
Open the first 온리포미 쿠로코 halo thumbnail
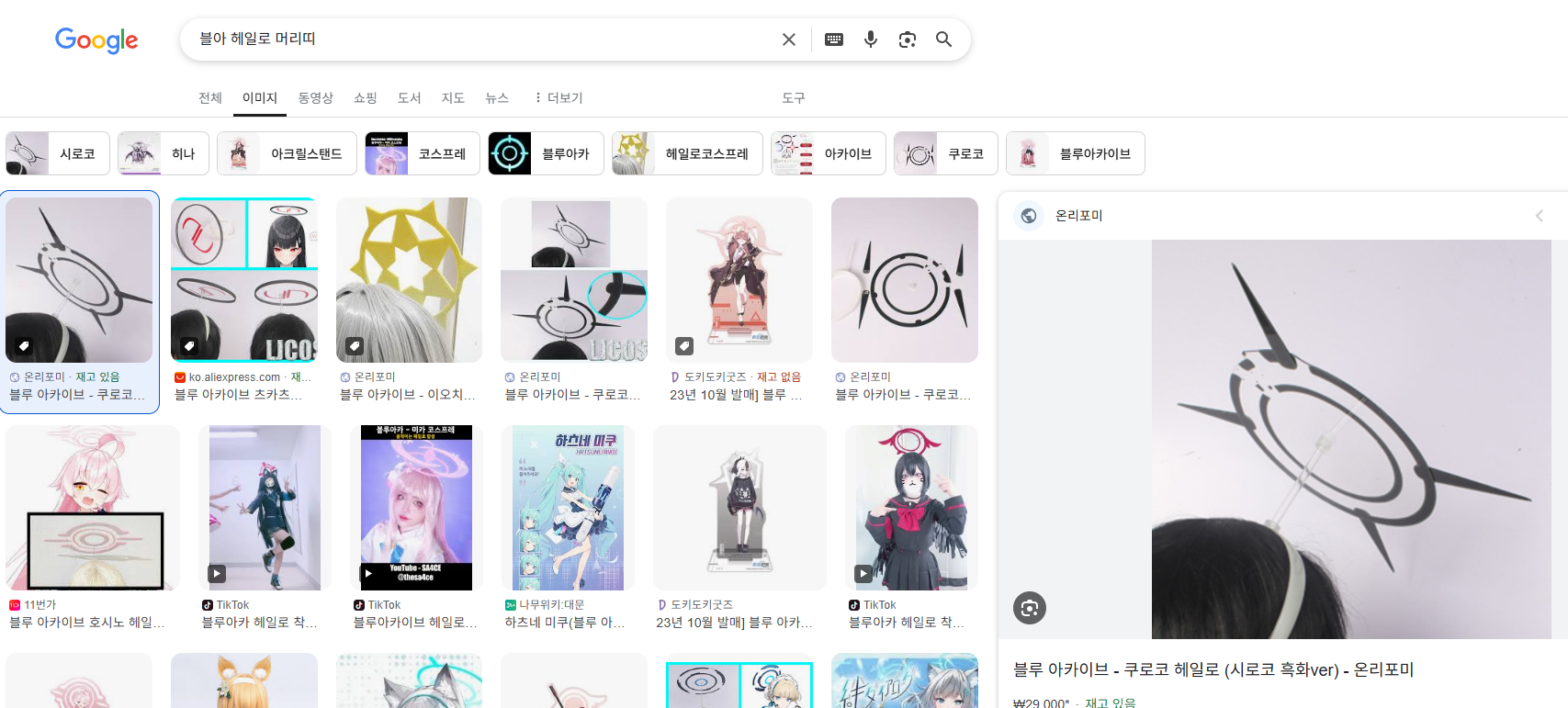point(79,280)
